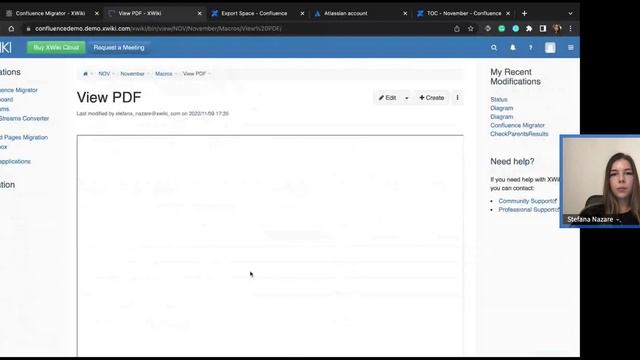This screenshot has height=360, width=640.
Task: Open NOV in the breadcrumb
Action: [x=104, y=74]
